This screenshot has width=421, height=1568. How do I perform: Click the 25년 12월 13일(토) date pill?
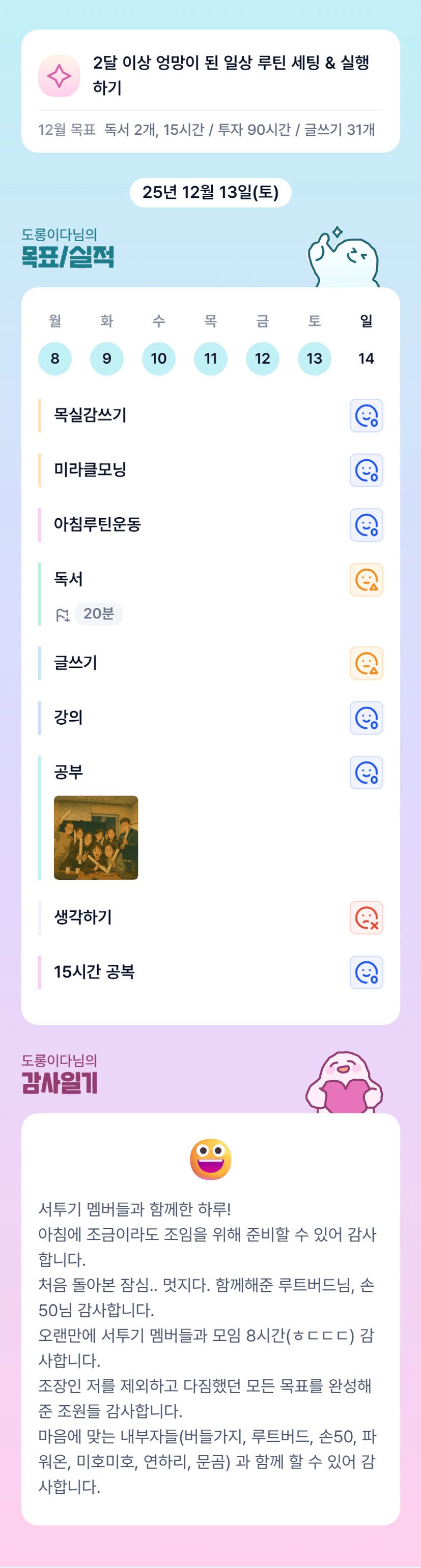tap(211, 192)
